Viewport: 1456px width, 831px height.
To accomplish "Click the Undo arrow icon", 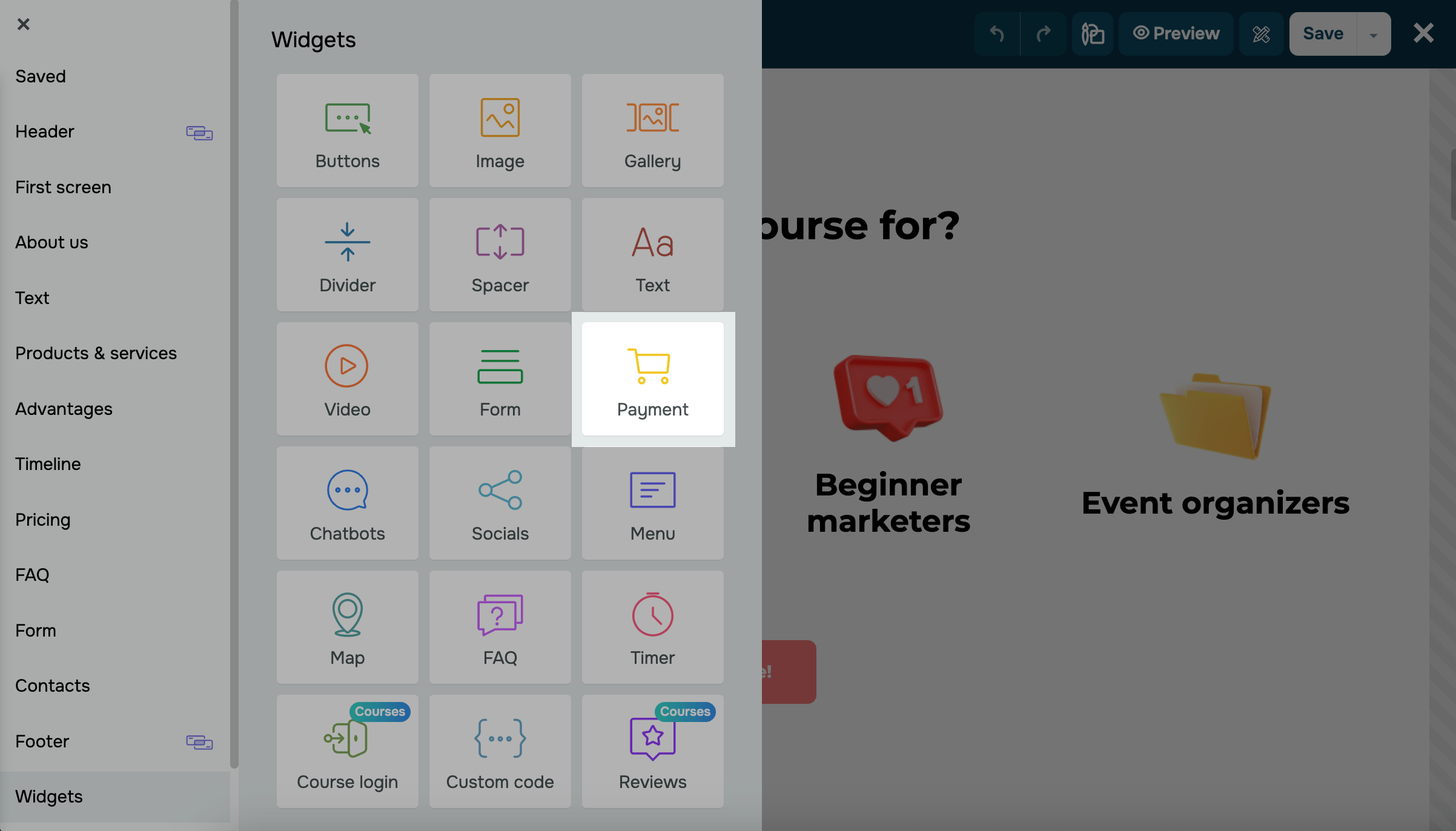I will (996, 34).
